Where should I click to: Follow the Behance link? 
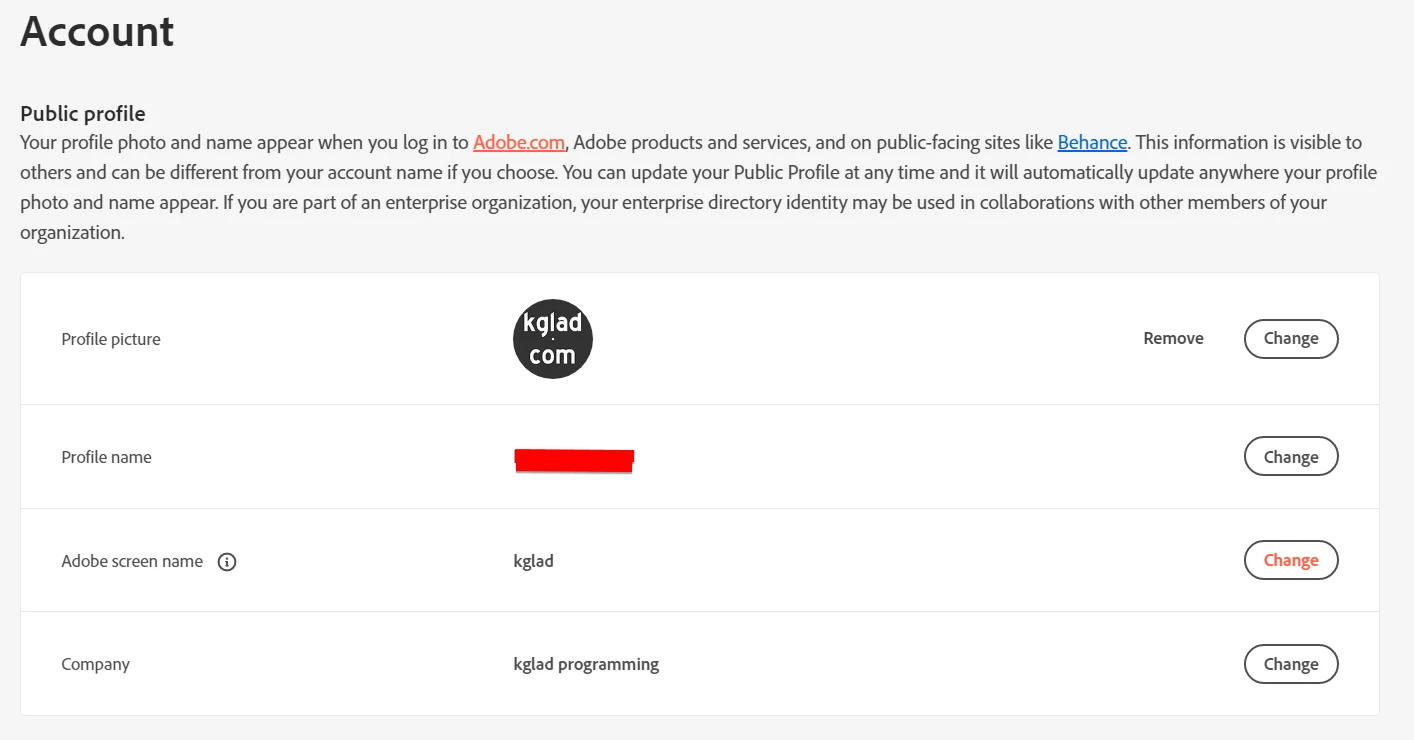pos(1092,143)
